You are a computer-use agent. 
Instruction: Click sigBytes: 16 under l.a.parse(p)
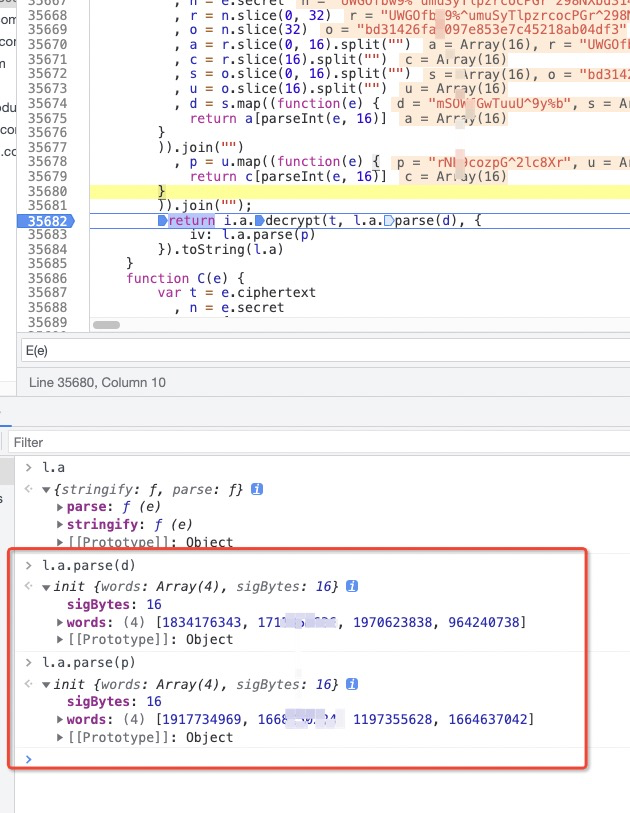tap(114, 702)
